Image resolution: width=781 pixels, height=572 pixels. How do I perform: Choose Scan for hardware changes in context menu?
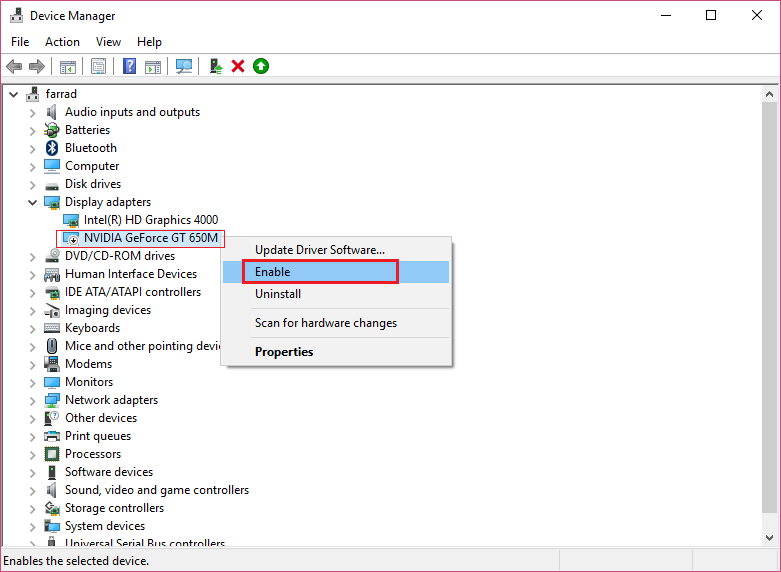(336, 323)
